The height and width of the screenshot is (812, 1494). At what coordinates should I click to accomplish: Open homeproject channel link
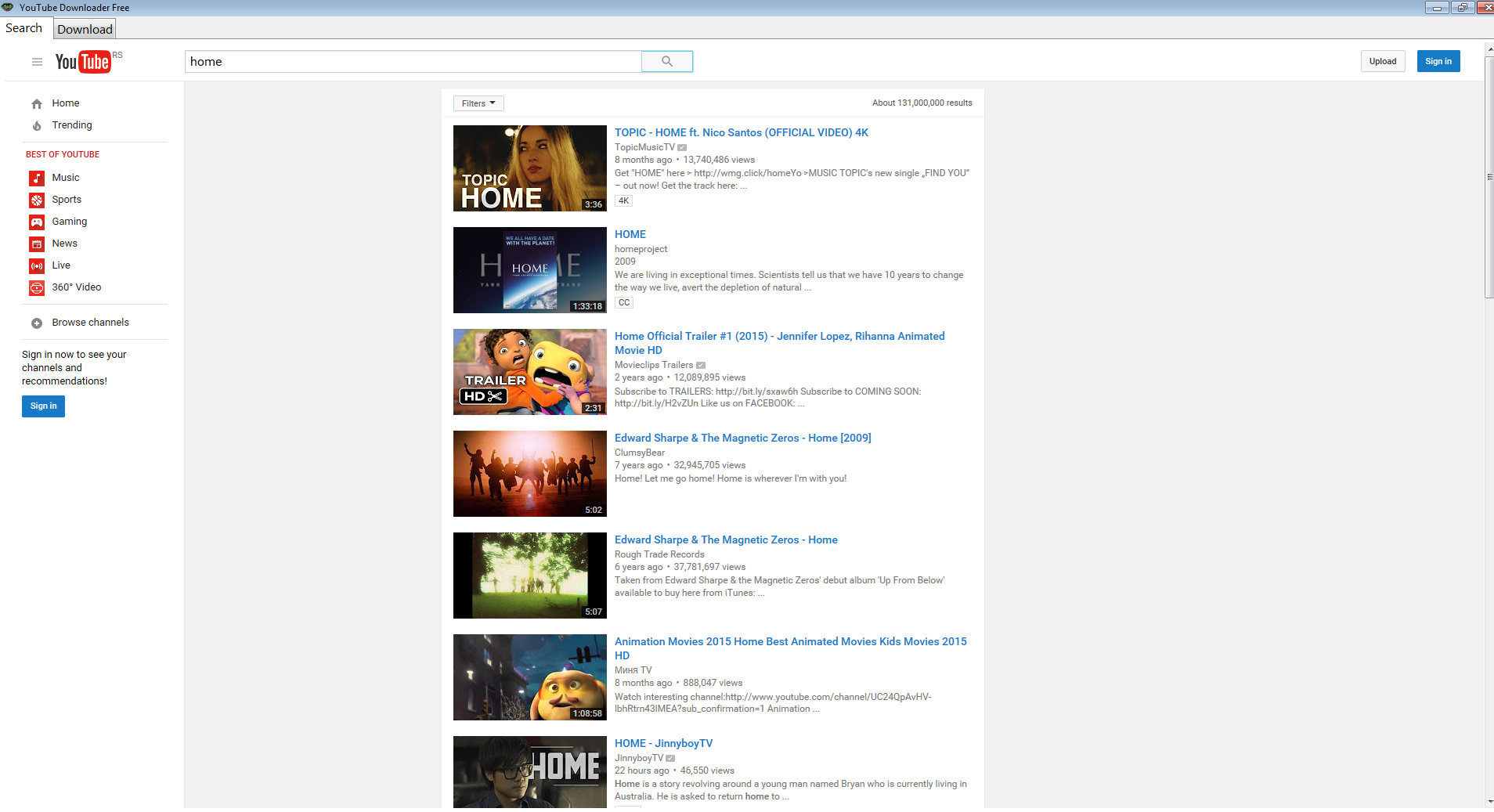[x=641, y=249]
